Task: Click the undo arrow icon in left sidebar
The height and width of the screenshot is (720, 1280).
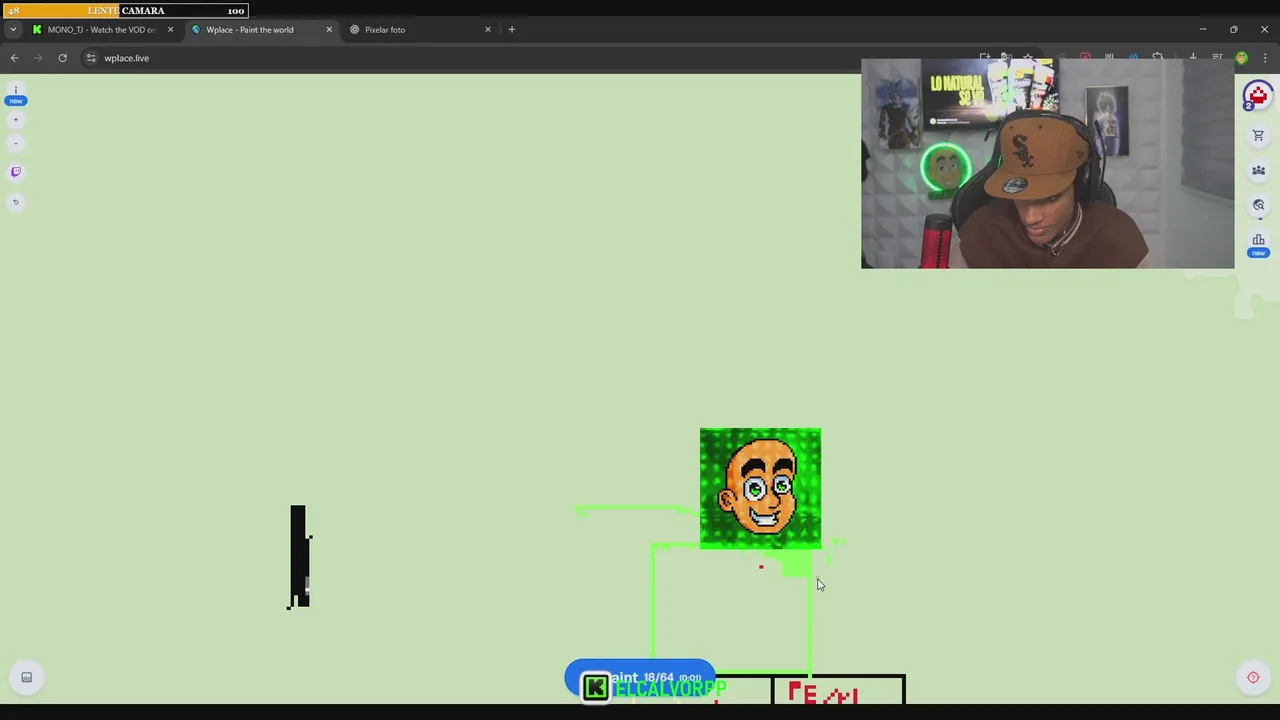Action: tap(15, 202)
